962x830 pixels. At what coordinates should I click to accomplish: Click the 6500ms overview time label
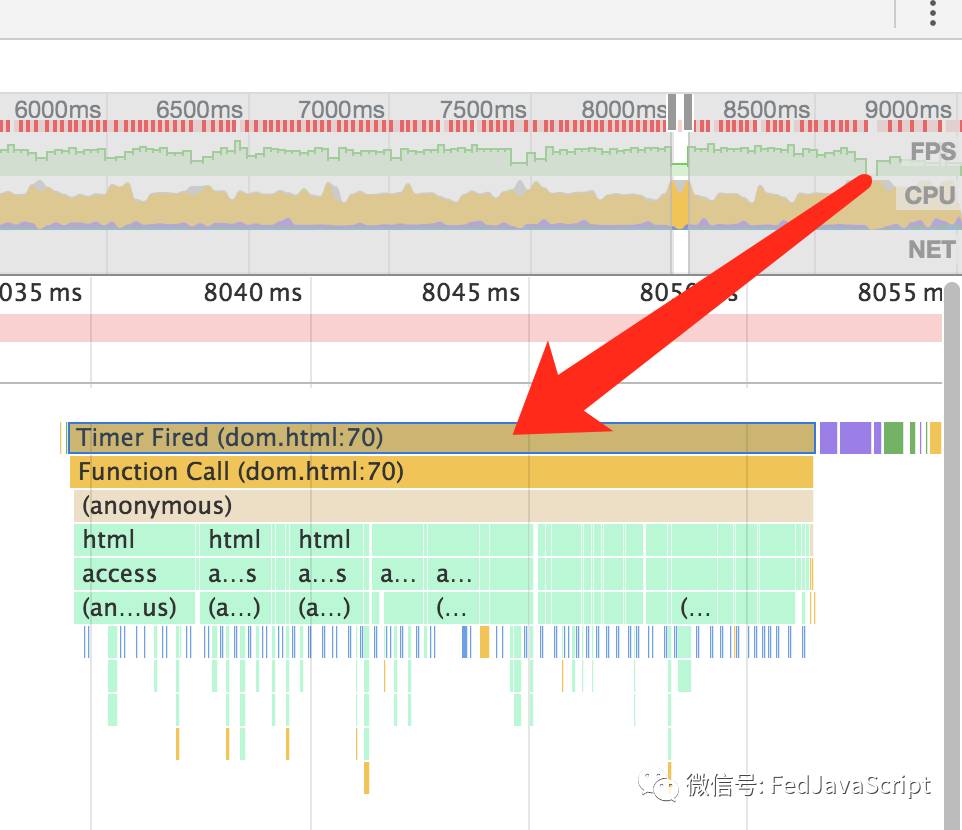tap(199, 110)
